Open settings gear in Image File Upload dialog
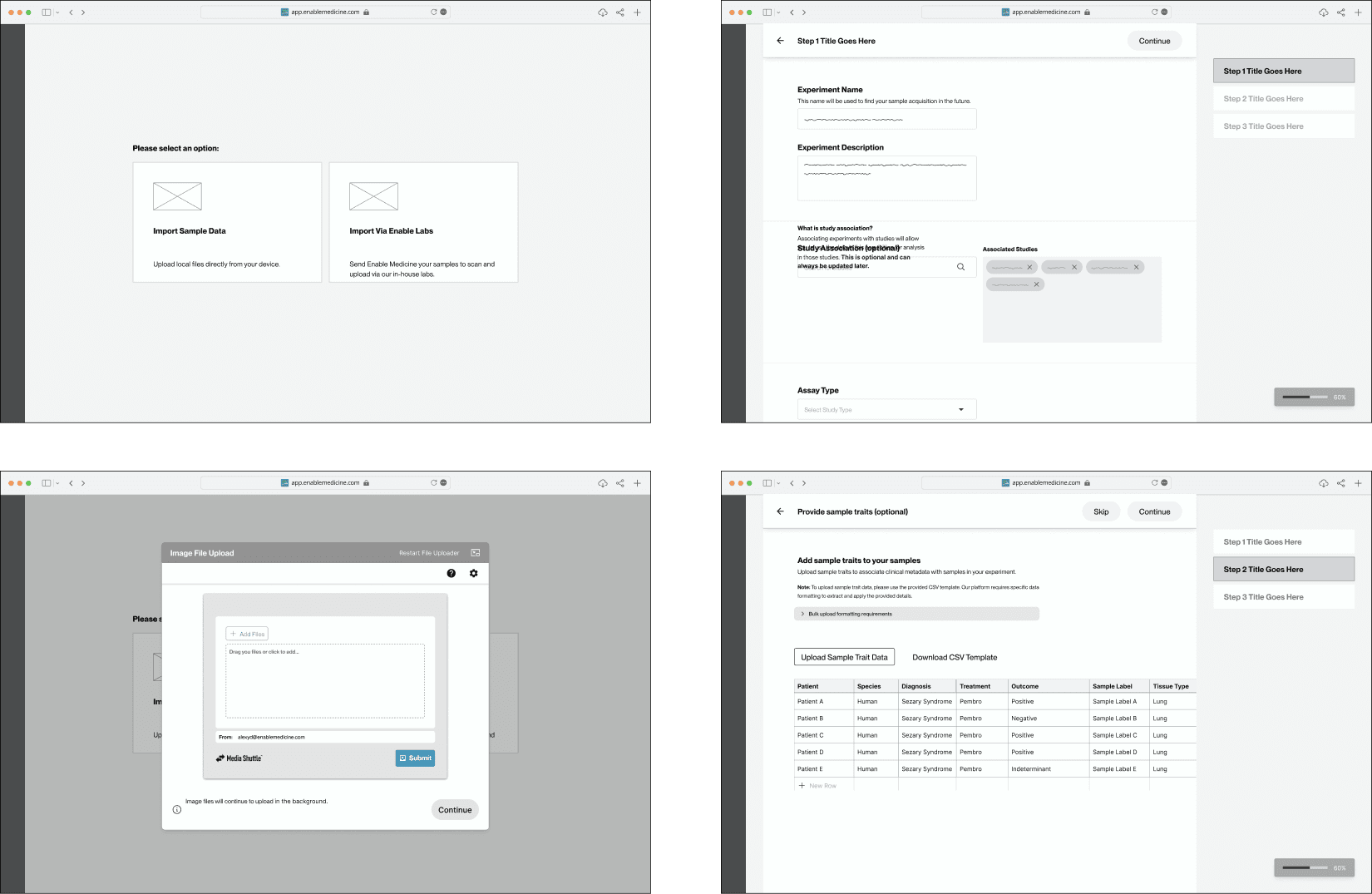Image resolution: width=1372 pixels, height=894 pixels. click(474, 573)
